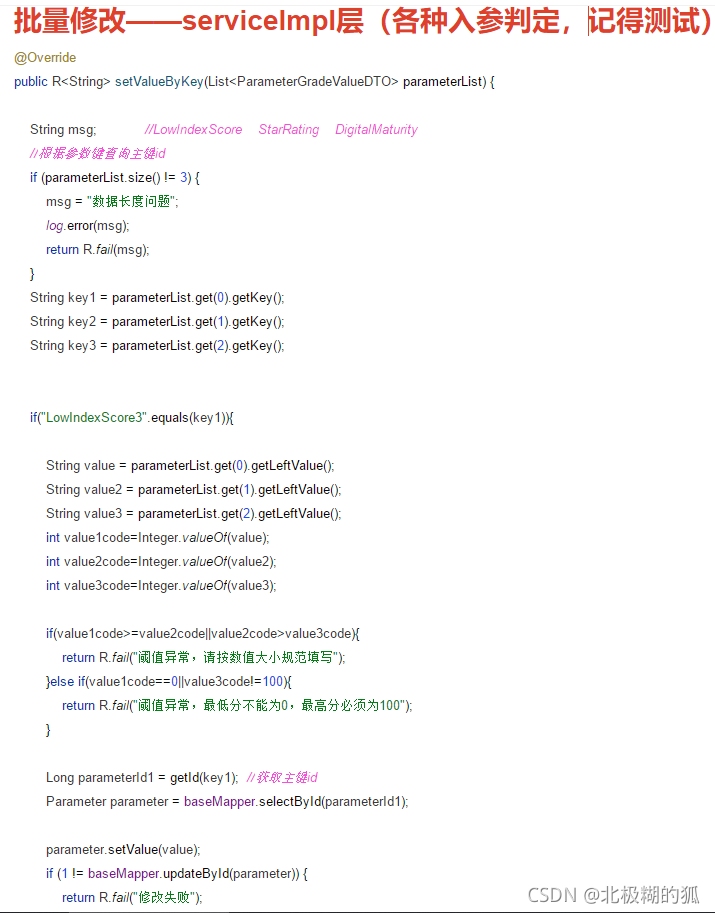Viewport: 715px width, 913px height.
Task: Click the line with "LowIndexScore3".equals(key1)
Action: (x=132, y=417)
